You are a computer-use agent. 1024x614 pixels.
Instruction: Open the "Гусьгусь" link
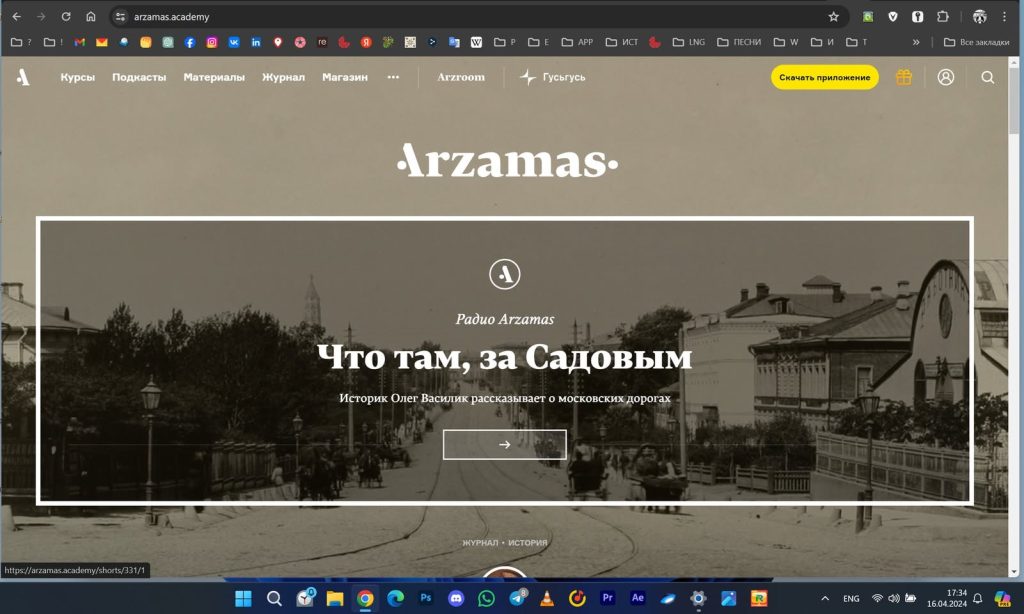click(553, 77)
